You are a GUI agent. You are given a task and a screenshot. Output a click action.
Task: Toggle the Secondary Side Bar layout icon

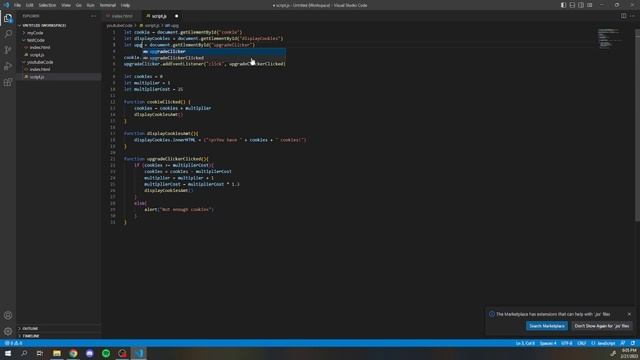[581, 5]
